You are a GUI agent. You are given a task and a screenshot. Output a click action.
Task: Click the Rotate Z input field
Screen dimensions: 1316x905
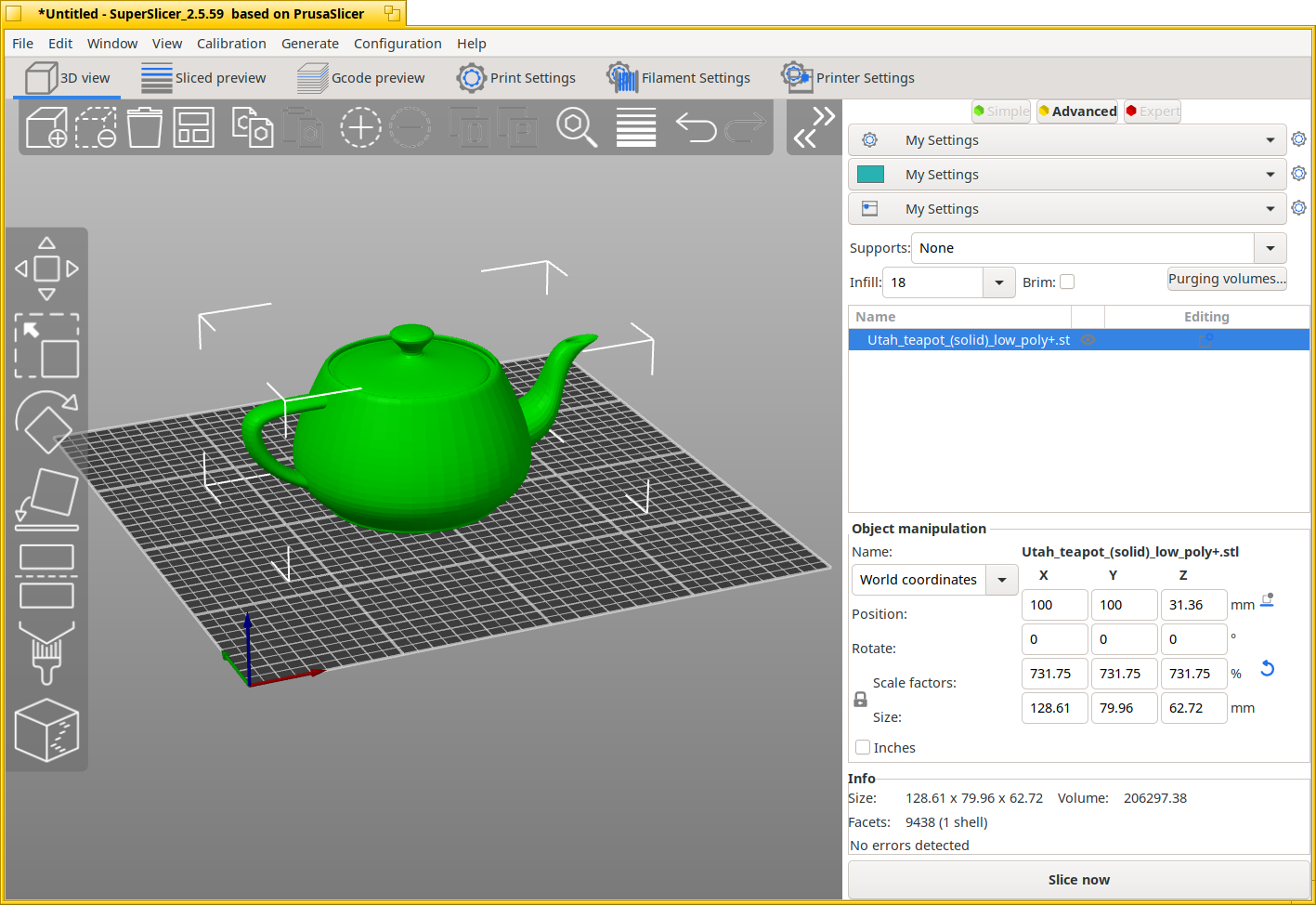(1193, 639)
